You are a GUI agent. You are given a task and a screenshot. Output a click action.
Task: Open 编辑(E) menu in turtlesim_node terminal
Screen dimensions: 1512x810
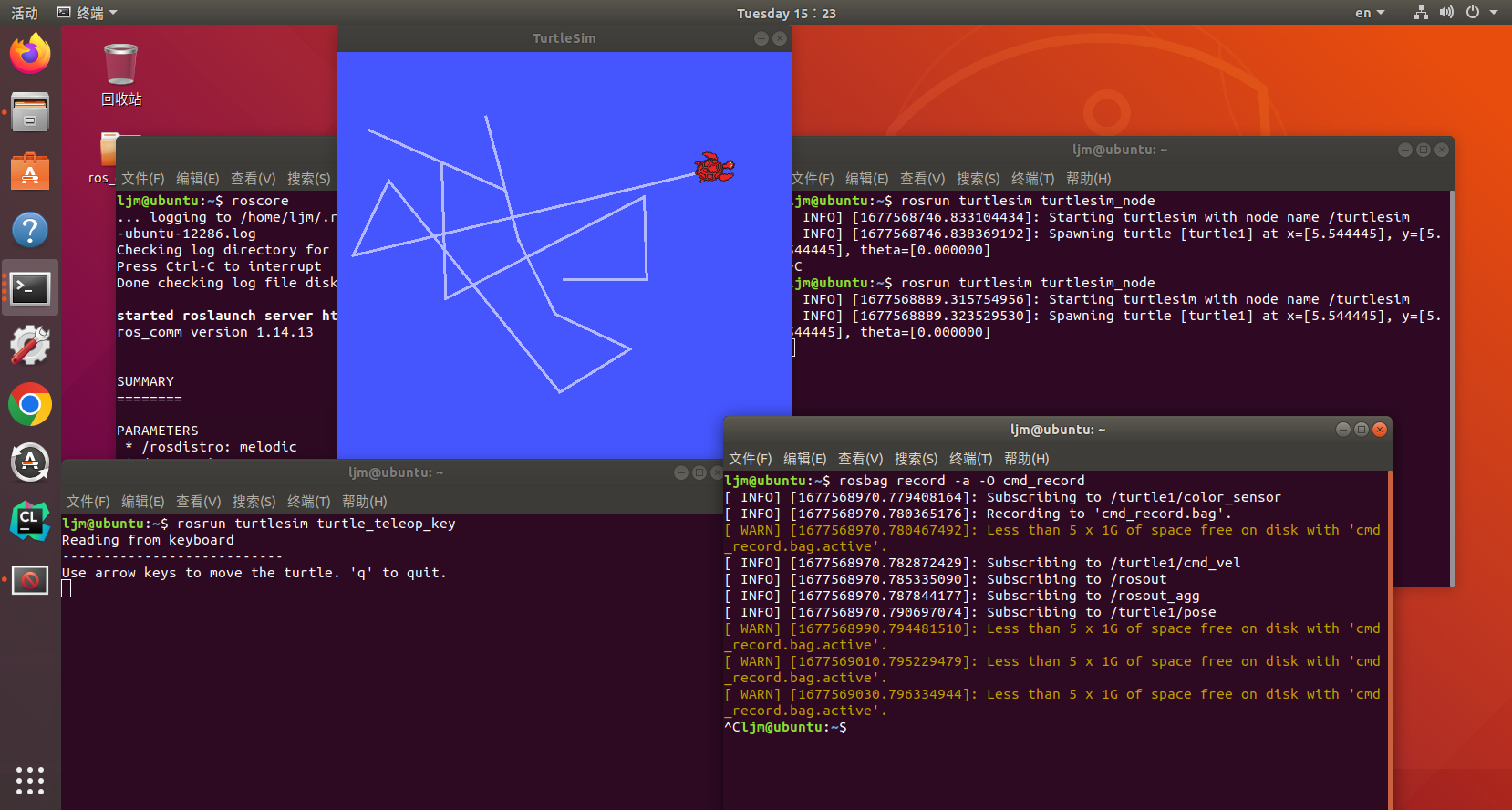[x=867, y=179]
